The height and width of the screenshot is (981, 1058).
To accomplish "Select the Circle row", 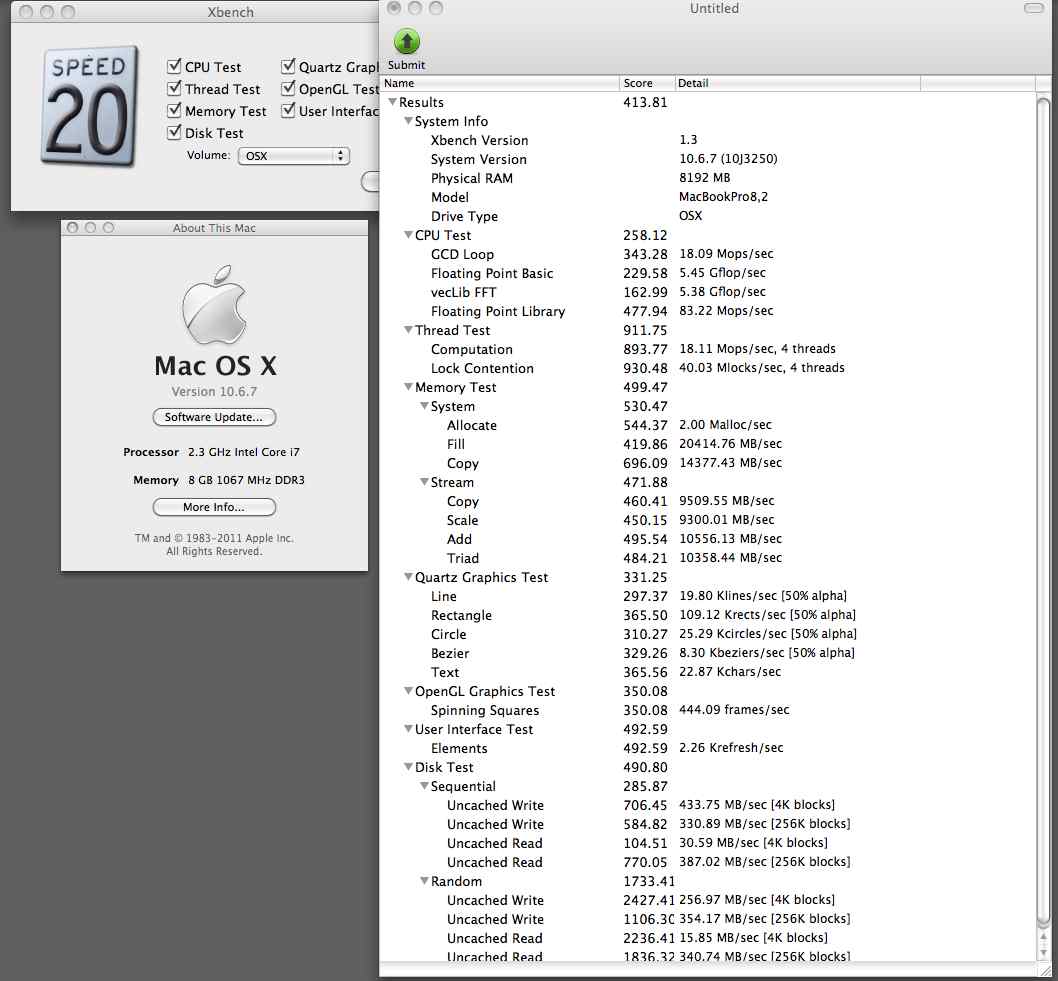I will pyautogui.click(x=707, y=634).
